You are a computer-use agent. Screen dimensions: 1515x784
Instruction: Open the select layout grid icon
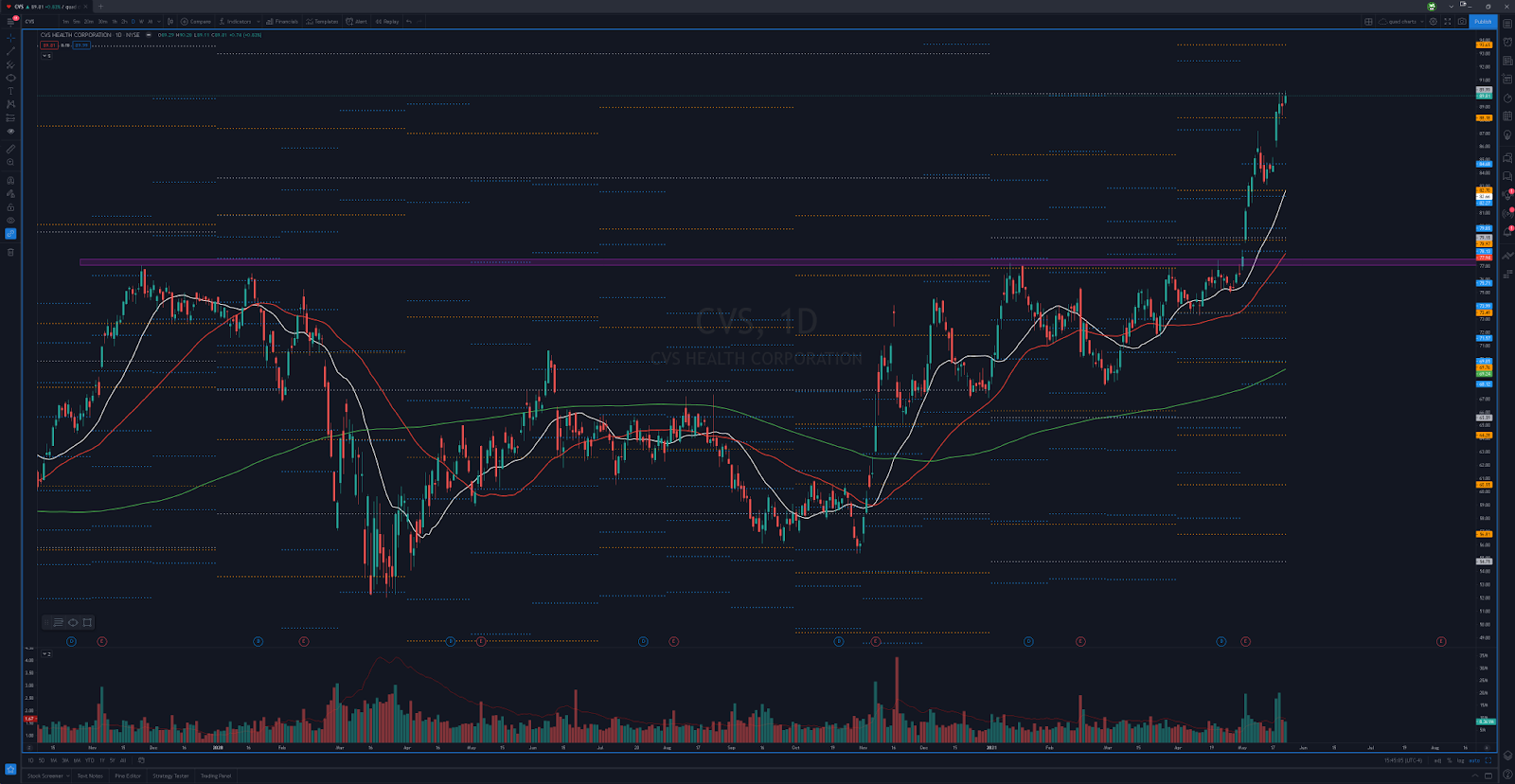(x=1368, y=22)
